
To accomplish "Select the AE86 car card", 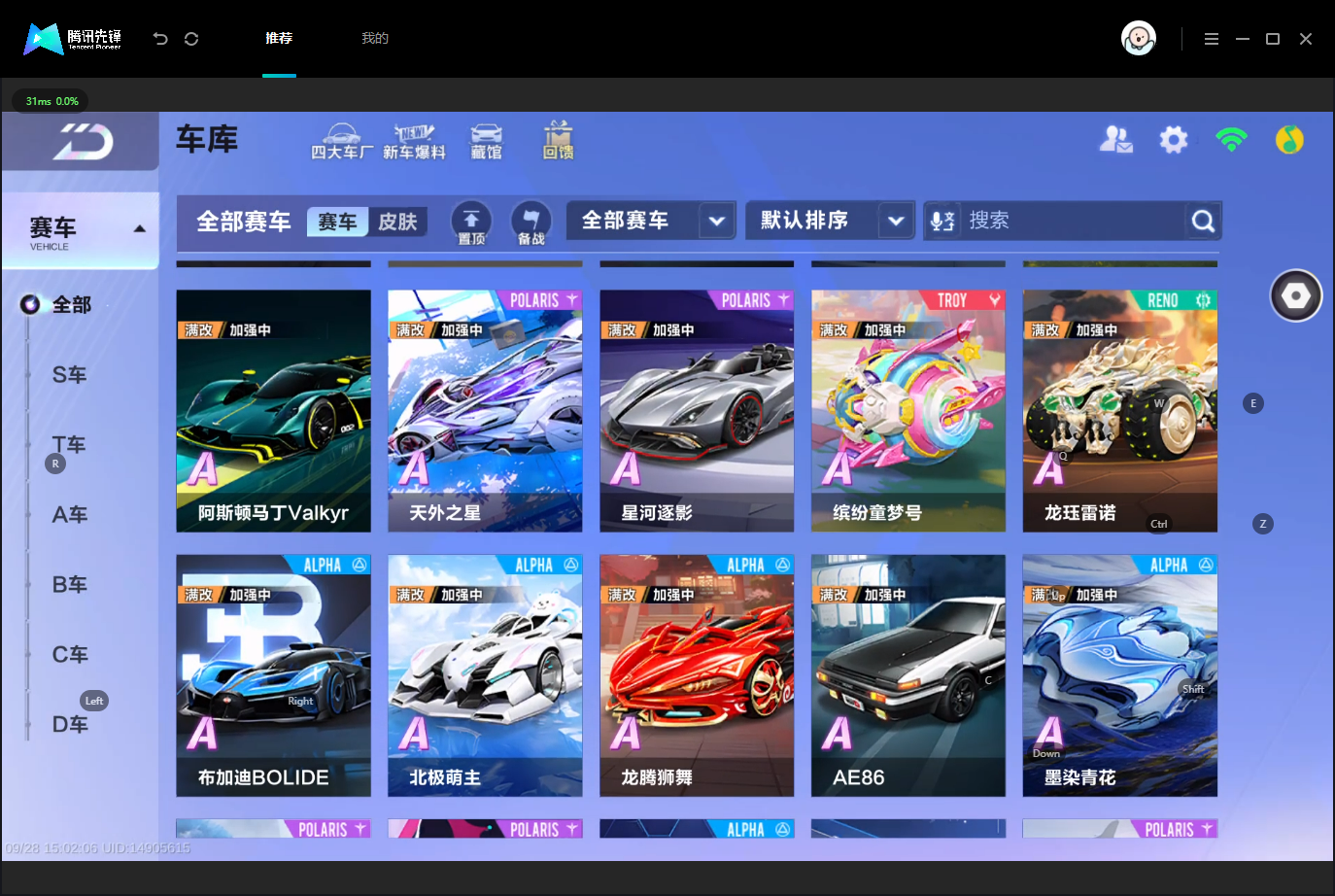I will pos(908,675).
